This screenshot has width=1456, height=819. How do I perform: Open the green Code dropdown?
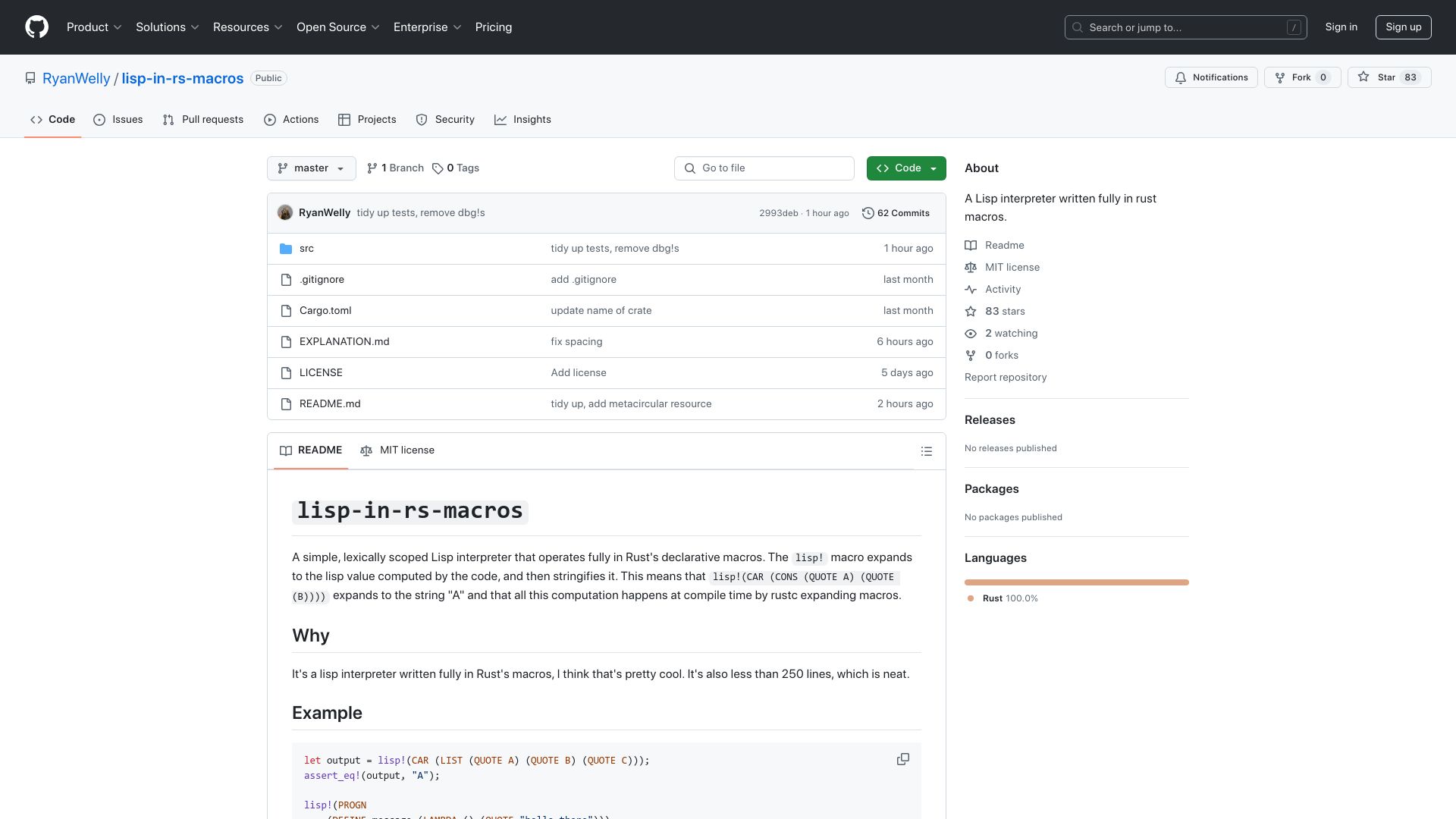coord(906,168)
